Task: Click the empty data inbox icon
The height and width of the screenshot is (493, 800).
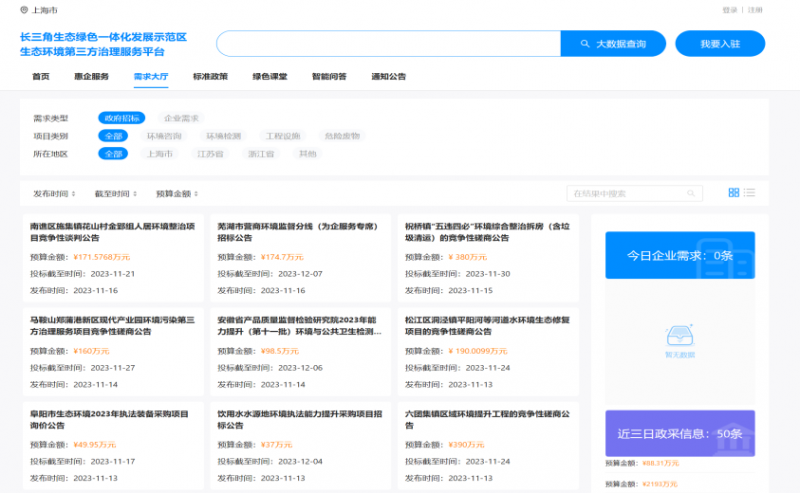Action: [x=680, y=335]
